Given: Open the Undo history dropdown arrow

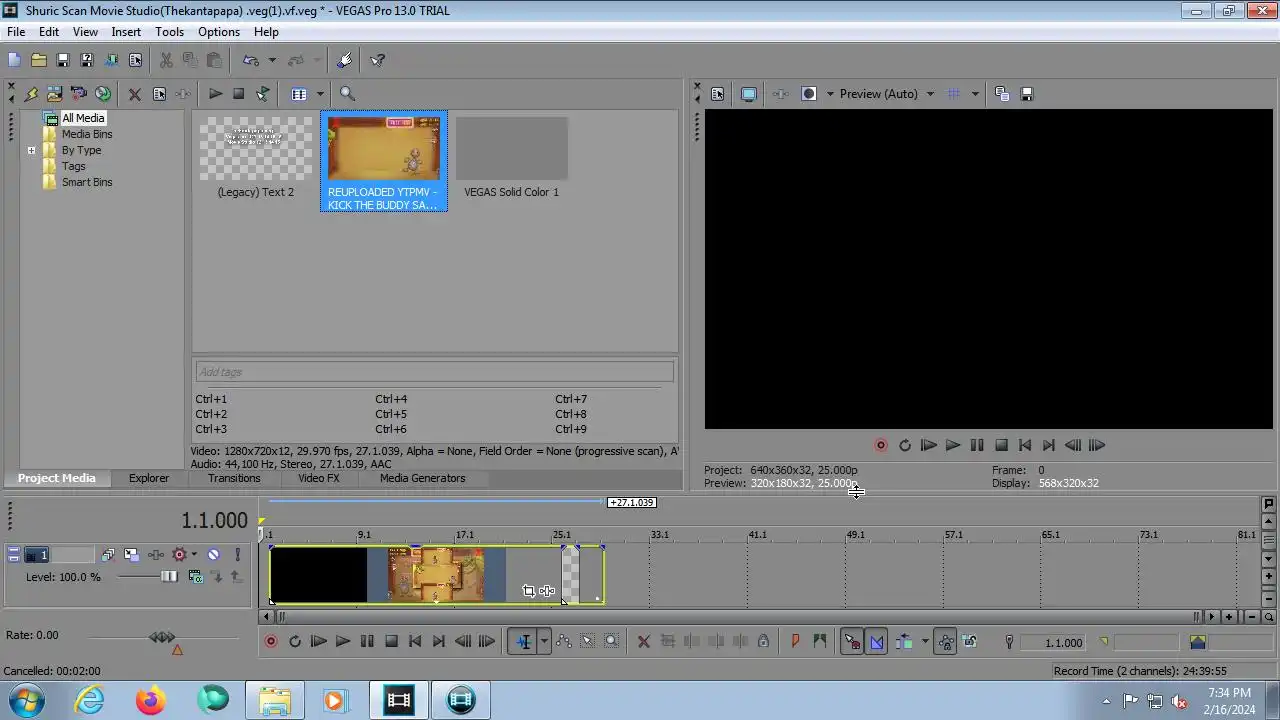Looking at the screenshot, I should pos(271,60).
